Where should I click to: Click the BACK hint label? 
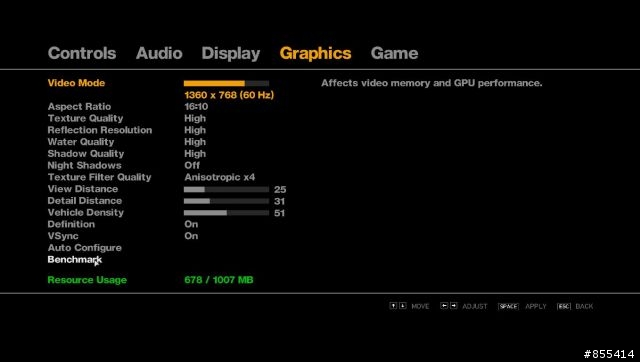(584, 306)
